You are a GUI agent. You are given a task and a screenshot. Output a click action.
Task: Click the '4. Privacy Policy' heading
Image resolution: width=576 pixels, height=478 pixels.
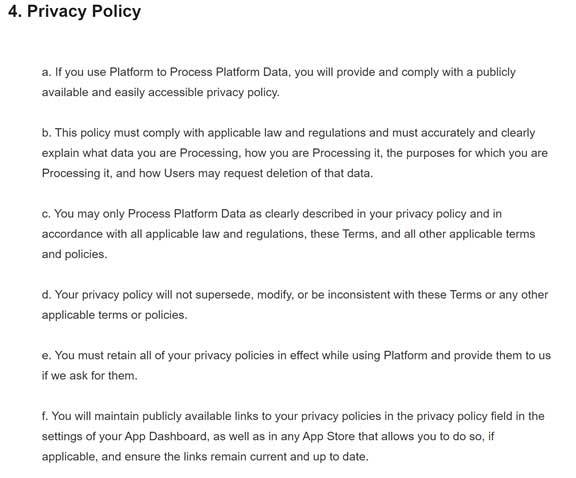pos(75,12)
